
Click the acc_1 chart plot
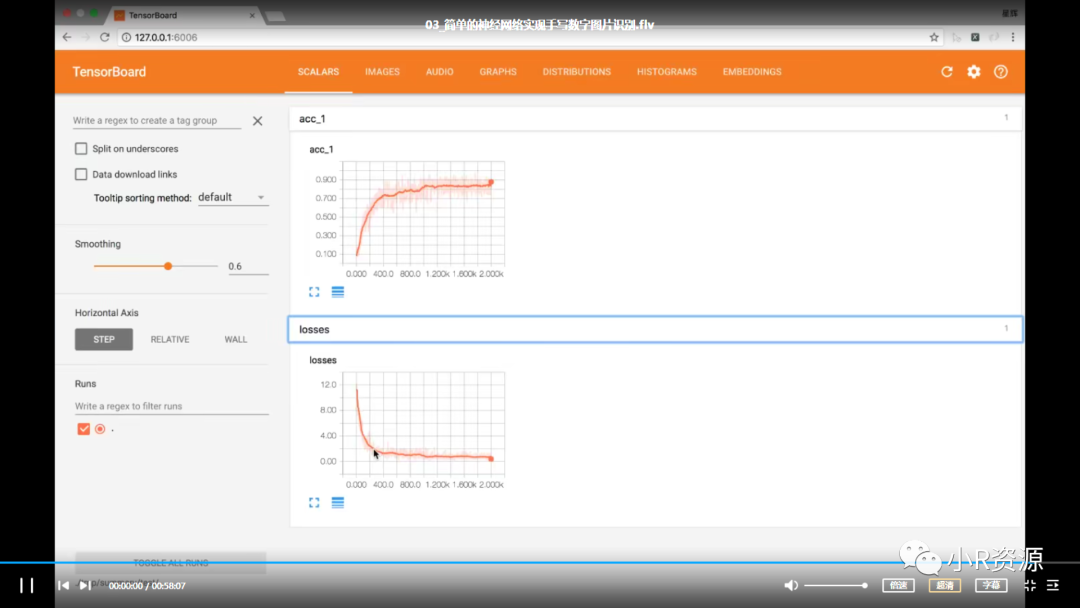pyautogui.click(x=423, y=213)
